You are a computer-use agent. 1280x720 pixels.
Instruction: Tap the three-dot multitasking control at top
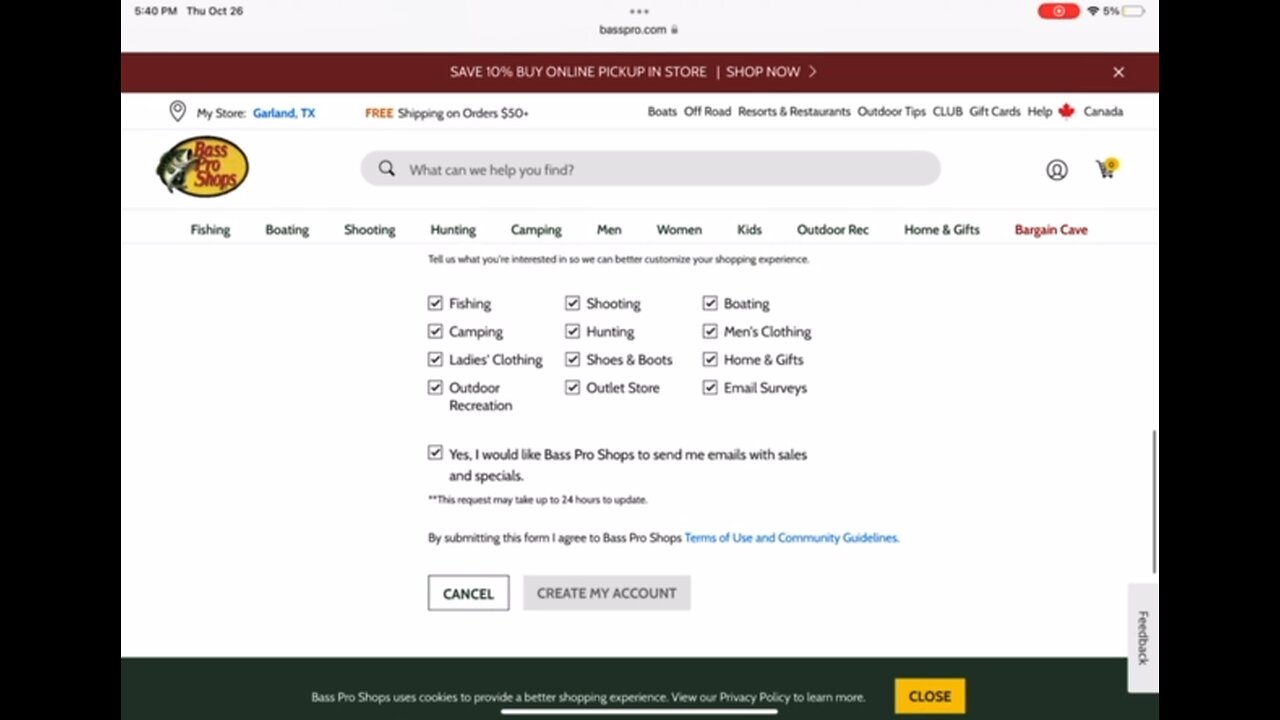click(639, 12)
